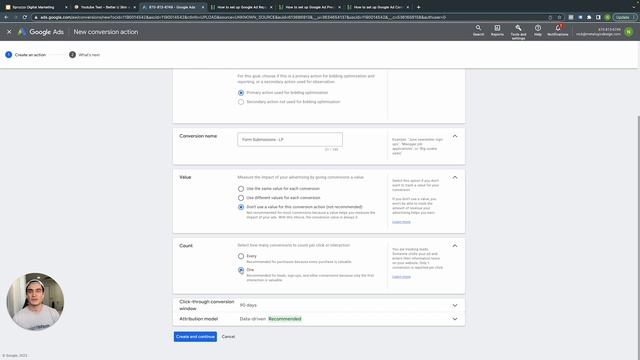Open the browser extensions puzzle icon
This screenshot has height=360, width=640.
pos(589,17)
